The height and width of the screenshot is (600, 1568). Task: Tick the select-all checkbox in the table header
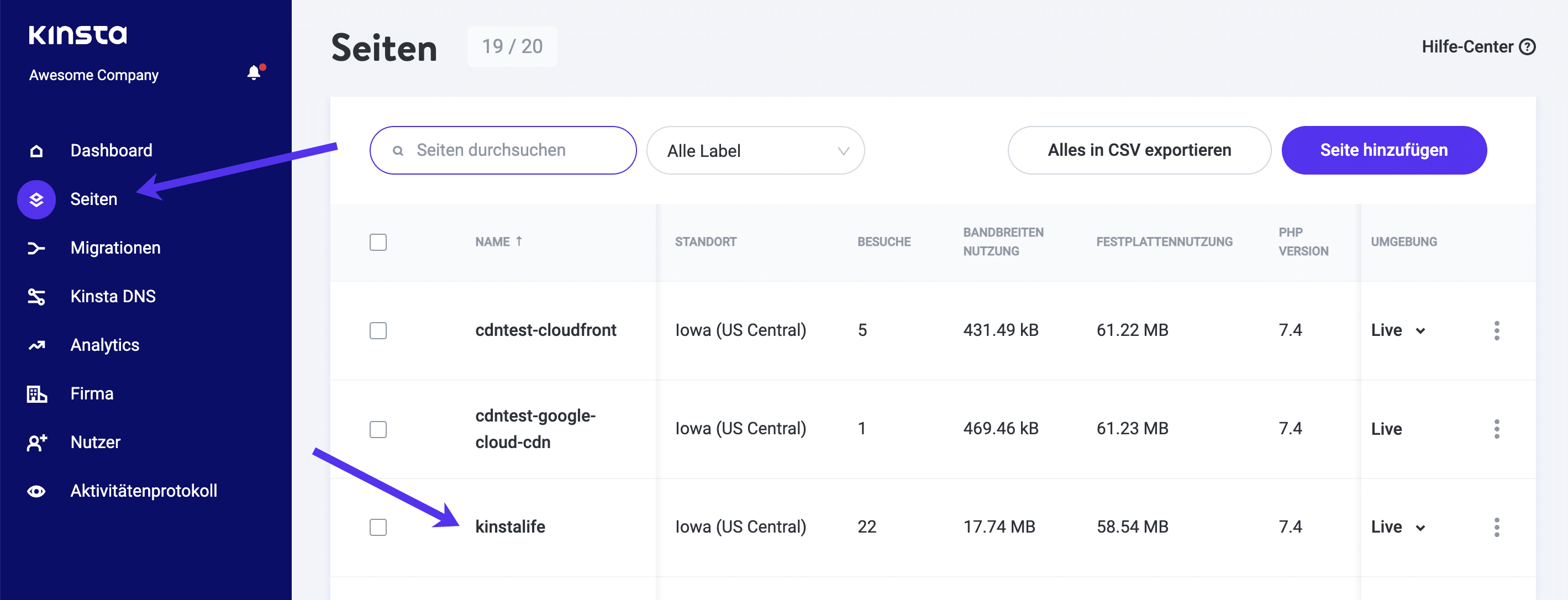point(378,242)
